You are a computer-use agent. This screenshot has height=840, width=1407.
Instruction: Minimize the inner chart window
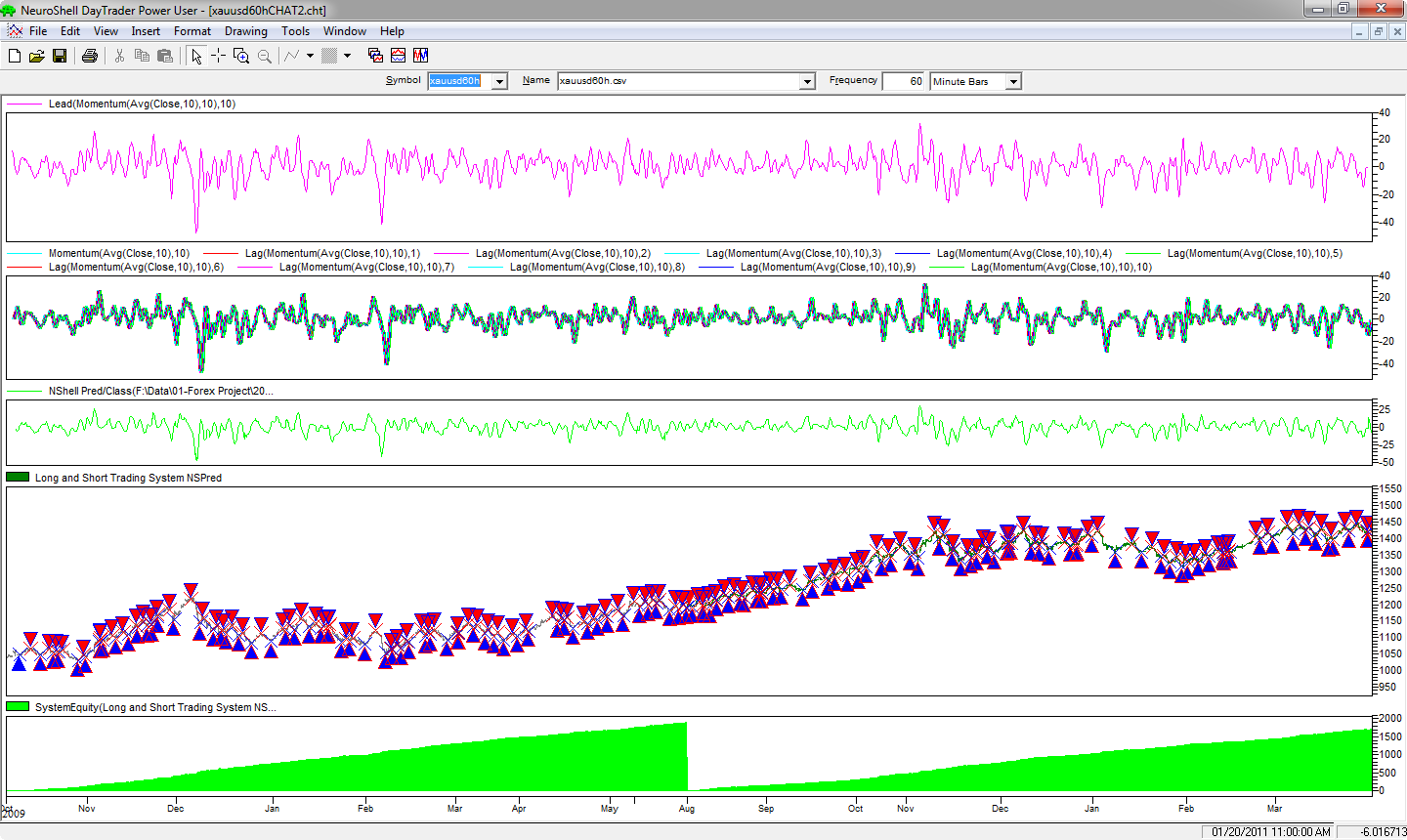tap(1360, 31)
